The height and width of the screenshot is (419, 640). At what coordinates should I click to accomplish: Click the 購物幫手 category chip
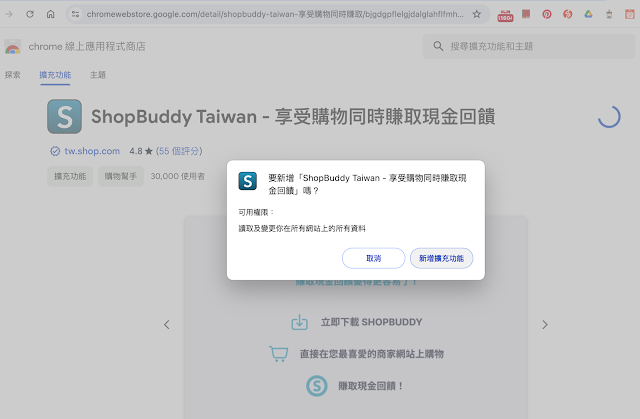click(x=121, y=176)
